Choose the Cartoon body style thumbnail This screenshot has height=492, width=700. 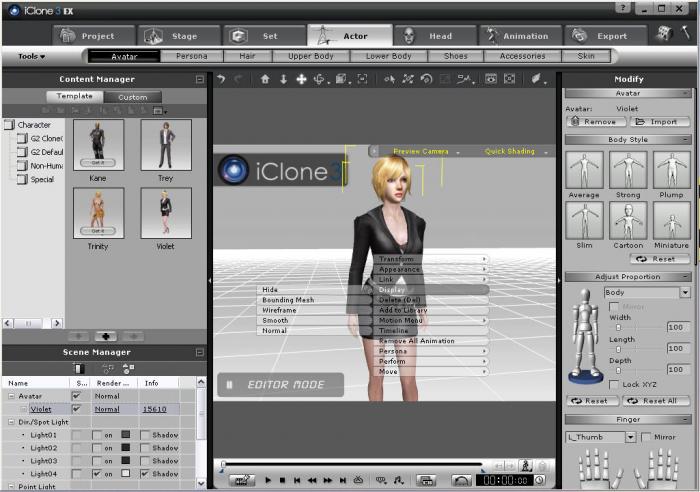click(x=628, y=220)
